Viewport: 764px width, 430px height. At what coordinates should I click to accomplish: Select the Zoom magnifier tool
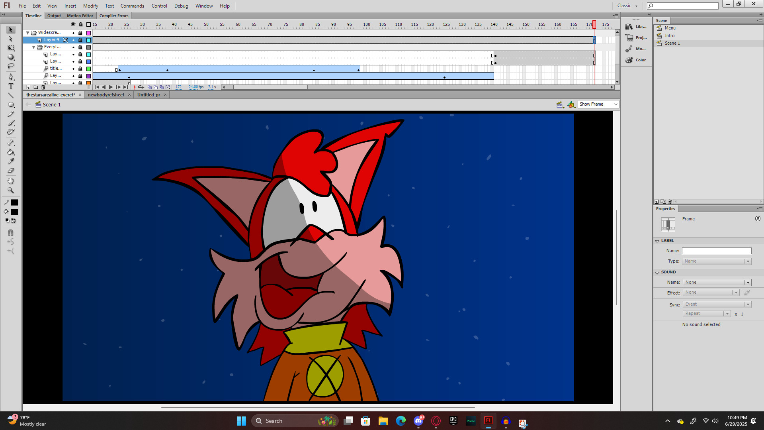coord(10,190)
